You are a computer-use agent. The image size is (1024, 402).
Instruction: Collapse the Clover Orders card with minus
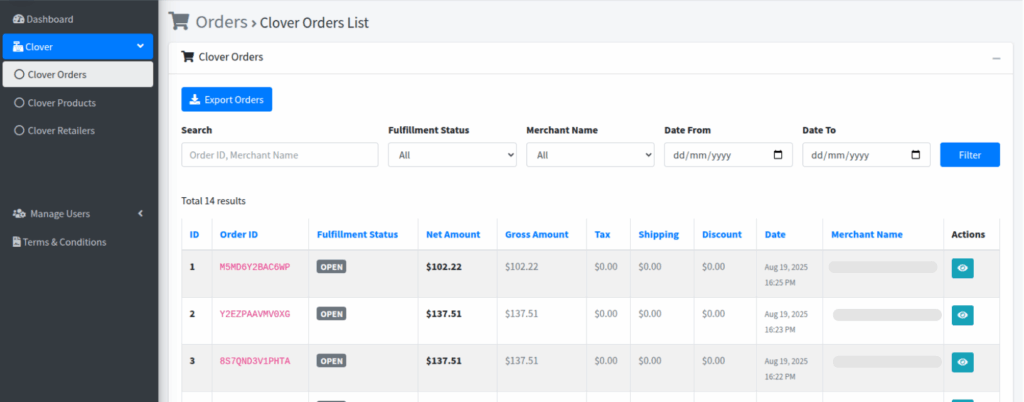[996, 58]
